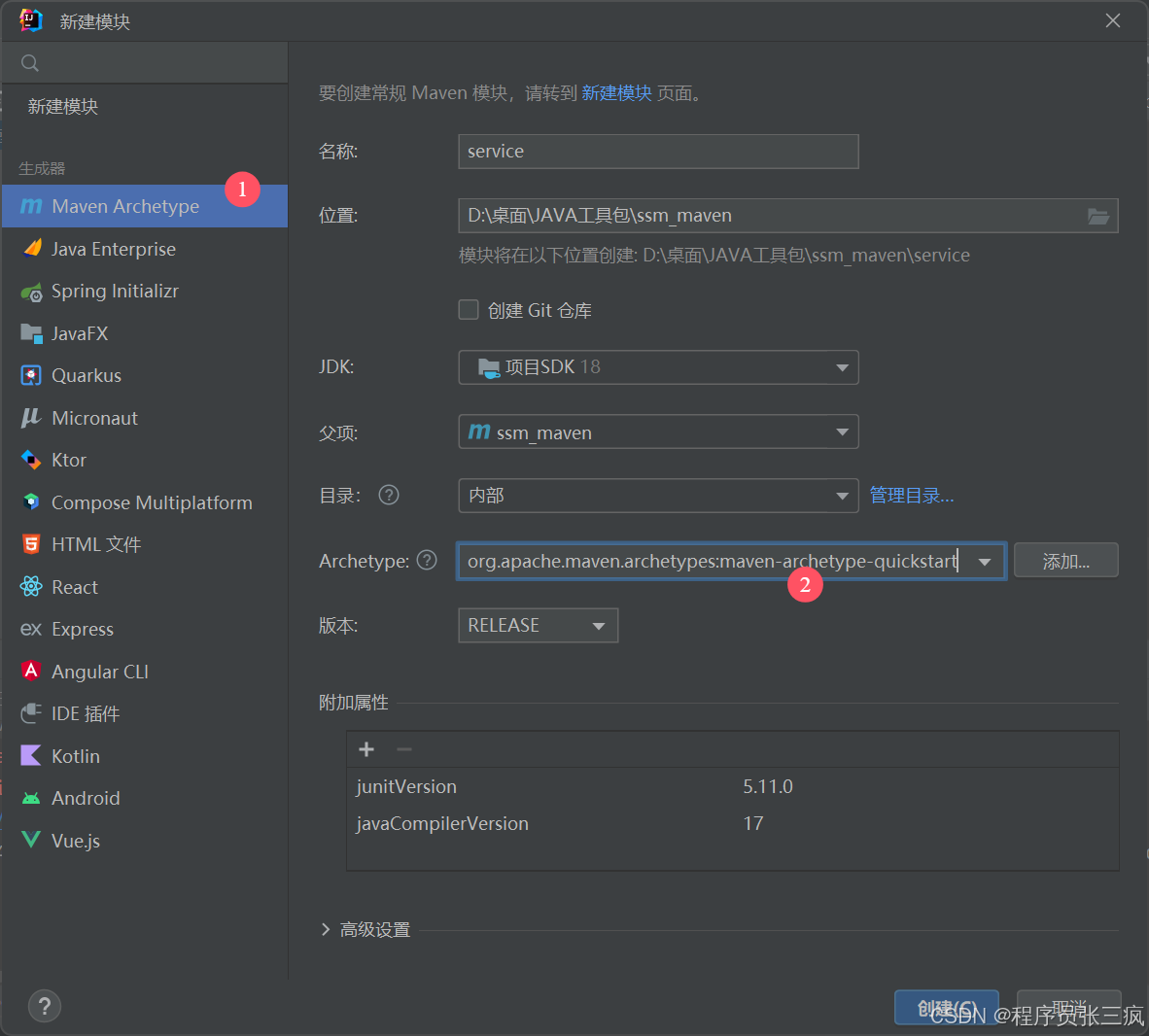Remove a property with the minus icon
This screenshot has height=1036, width=1149.
pos(404,748)
